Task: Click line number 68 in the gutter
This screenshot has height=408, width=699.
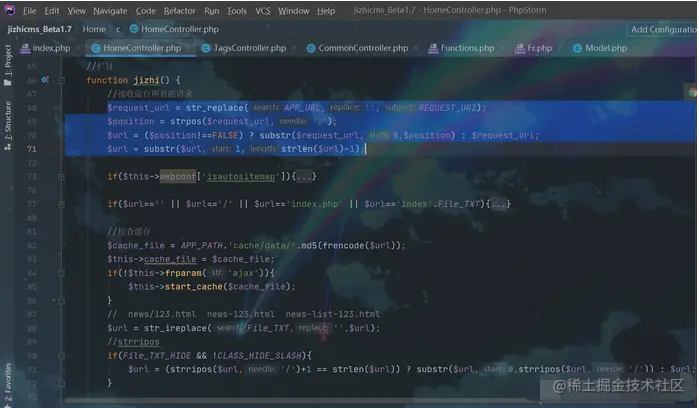Action: click(32, 108)
